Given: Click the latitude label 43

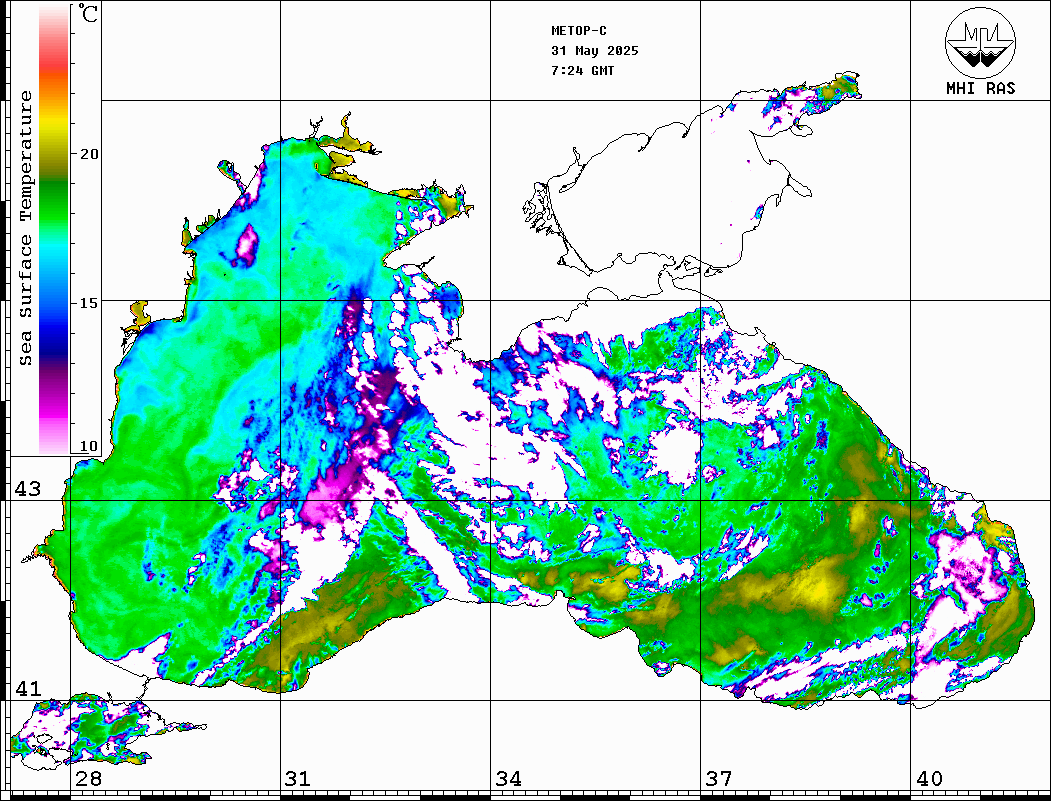Looking at the screenshot, I should click(28, 489).
